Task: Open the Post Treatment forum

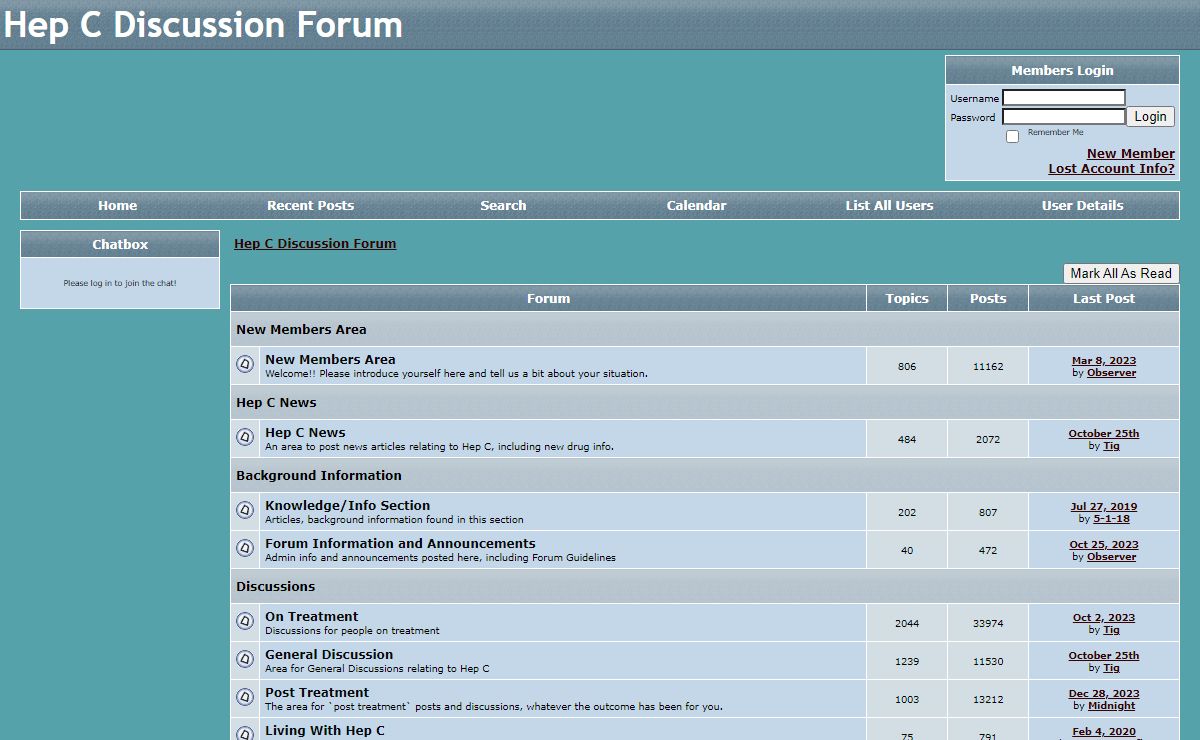Action: (x=317, y=692)
